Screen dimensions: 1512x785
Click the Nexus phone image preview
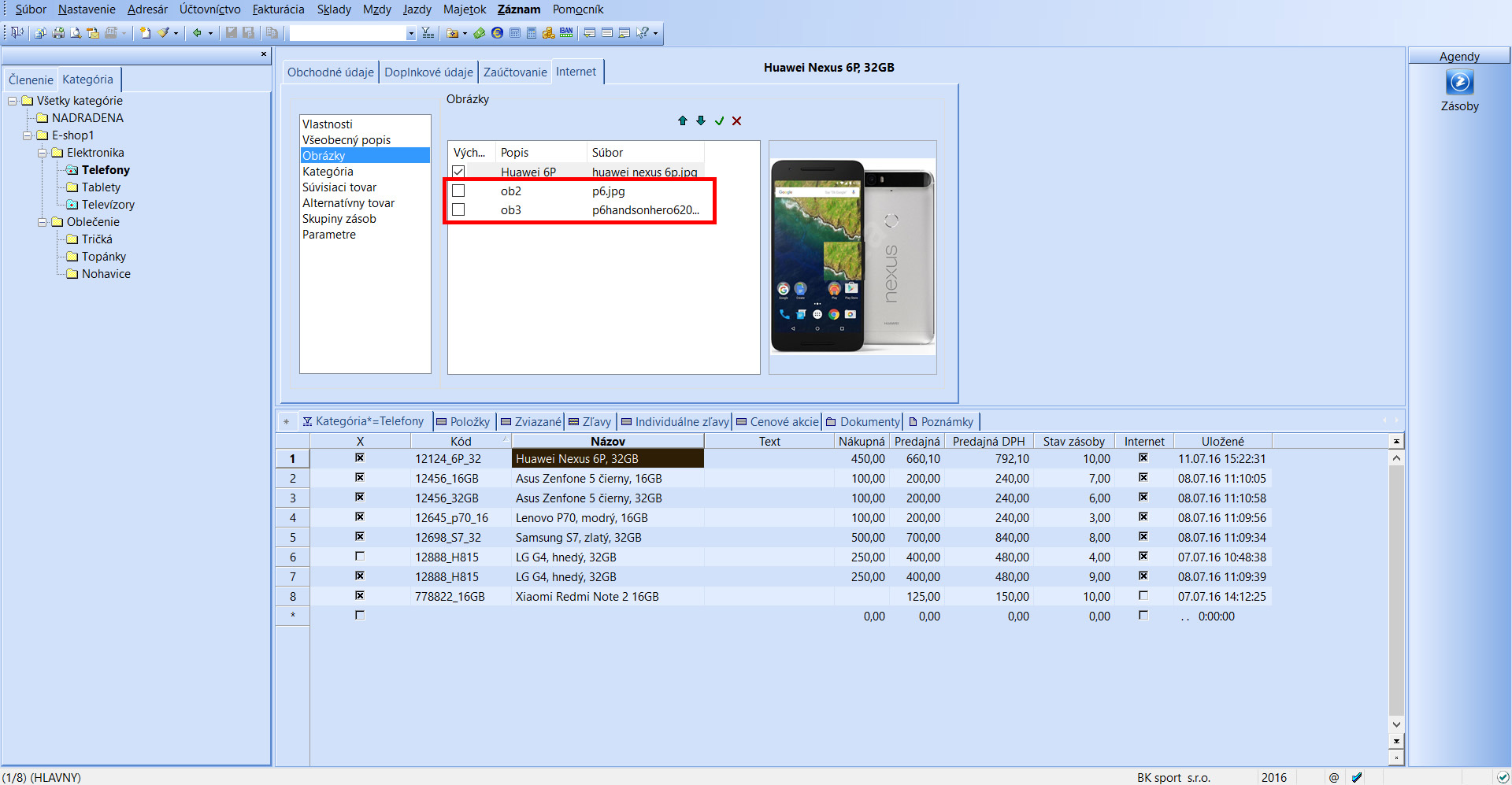coord(853,256)
